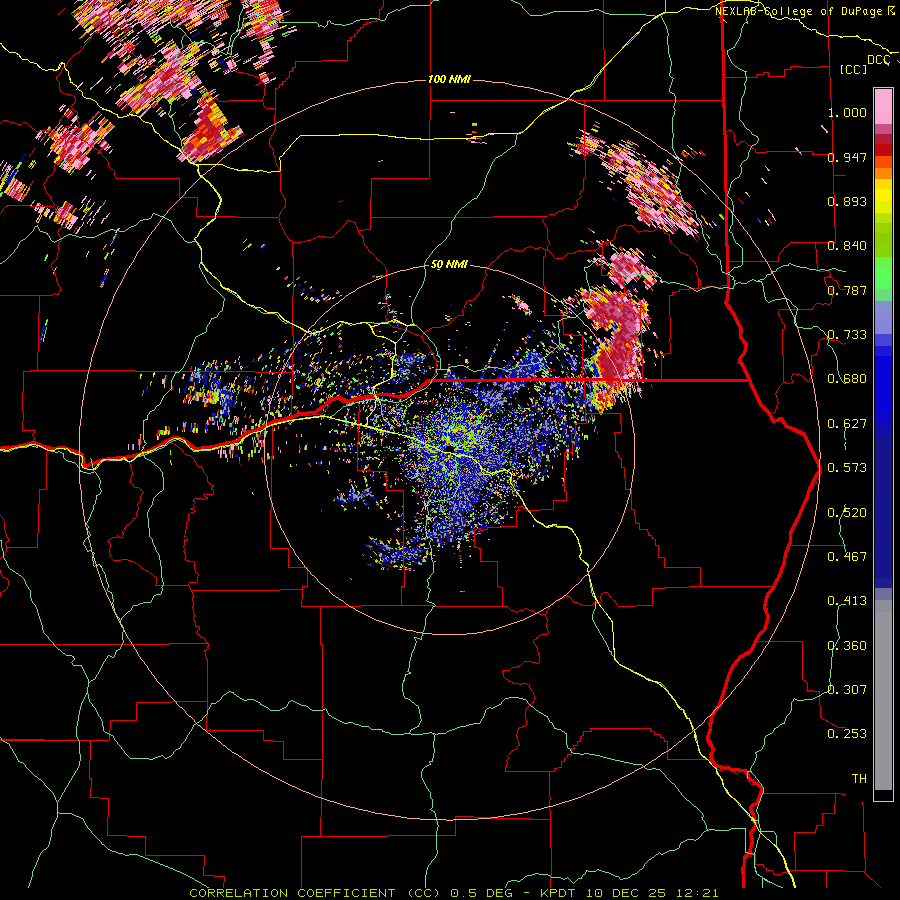Image resolution: width=900 pixels, height=900 pixels.
Task: Click the 0.627 color scale value
Action: click(x=847, y=424)
